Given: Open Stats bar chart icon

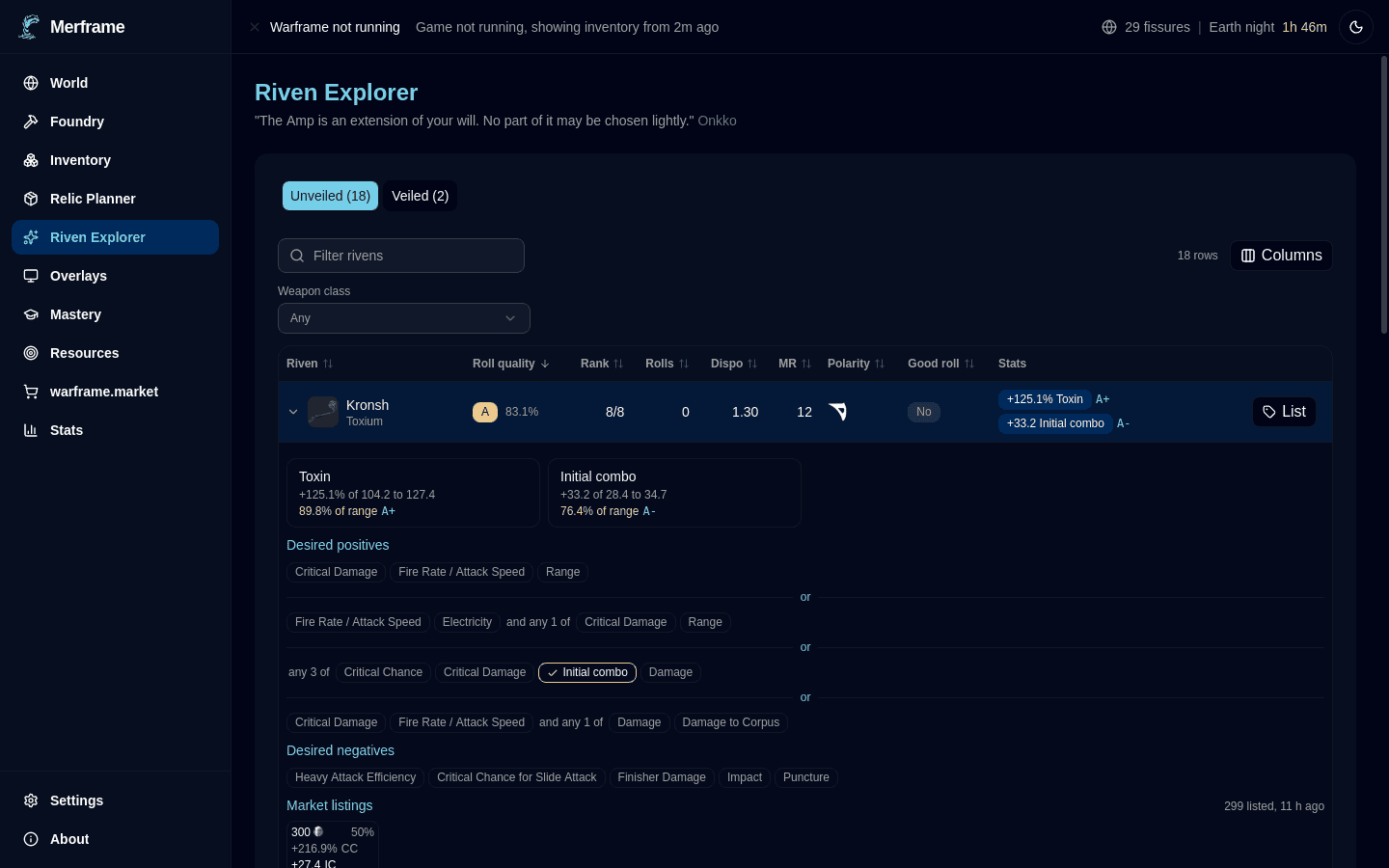Looking at the screenshot, I should (x=31, y=430).
